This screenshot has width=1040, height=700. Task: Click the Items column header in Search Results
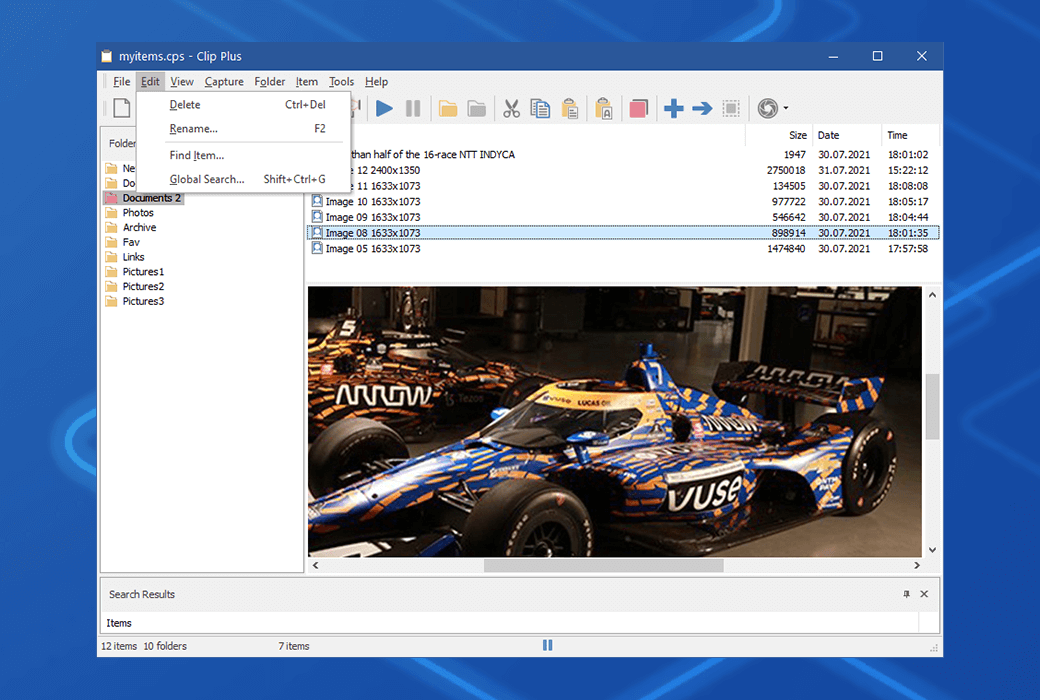(510, 623)
